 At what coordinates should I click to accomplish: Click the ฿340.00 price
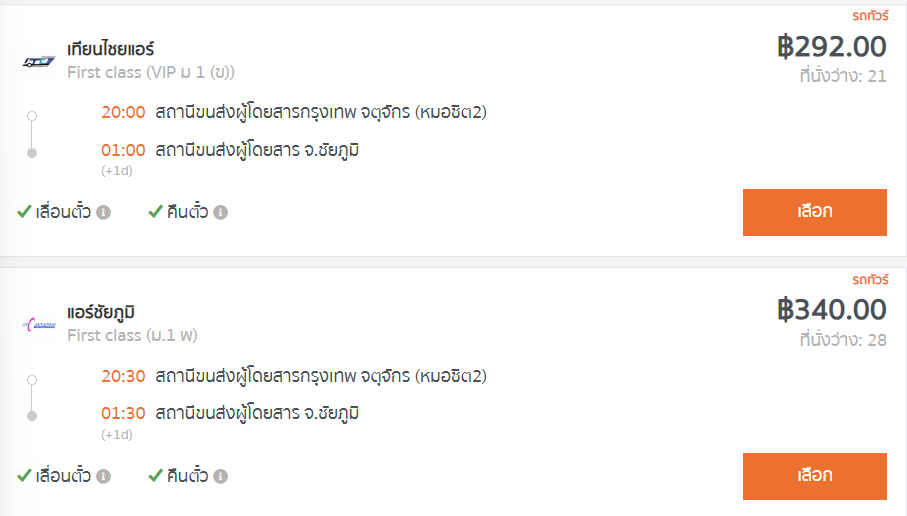coord(832,310)
